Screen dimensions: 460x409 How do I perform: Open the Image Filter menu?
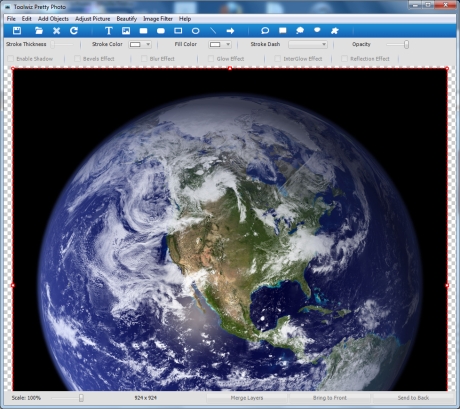click(158, 19)
